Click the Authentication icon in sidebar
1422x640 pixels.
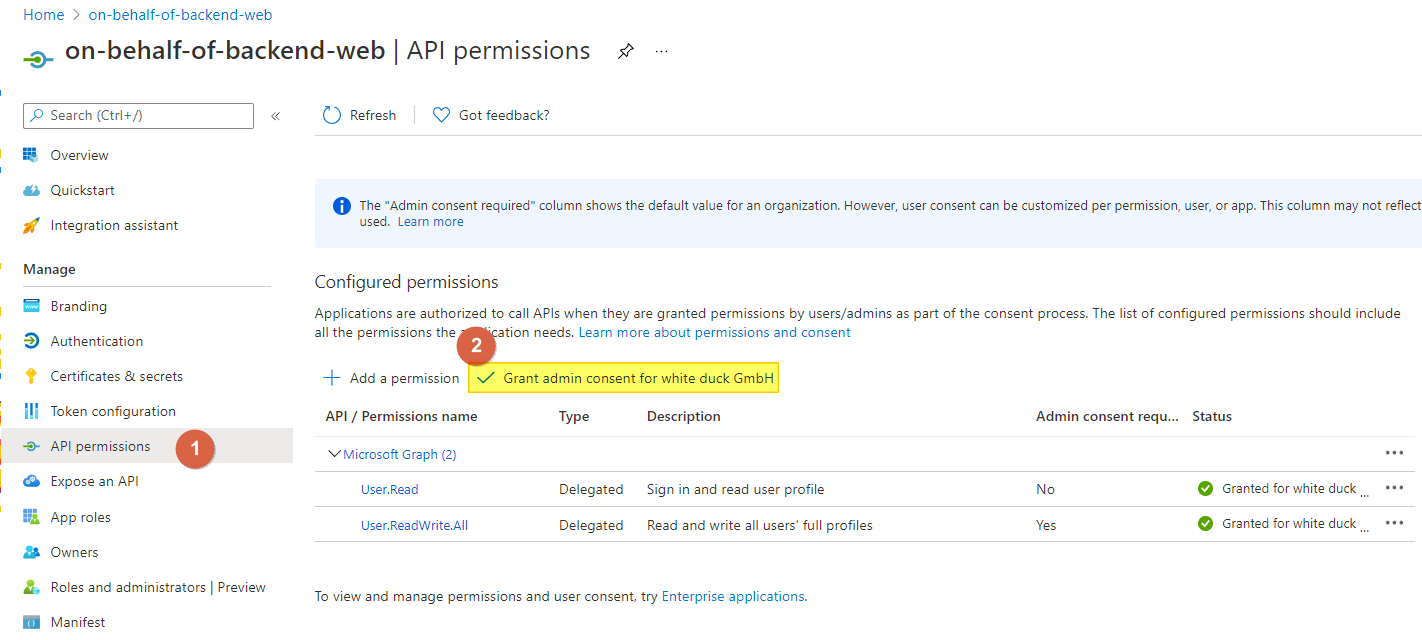[31, 341]
